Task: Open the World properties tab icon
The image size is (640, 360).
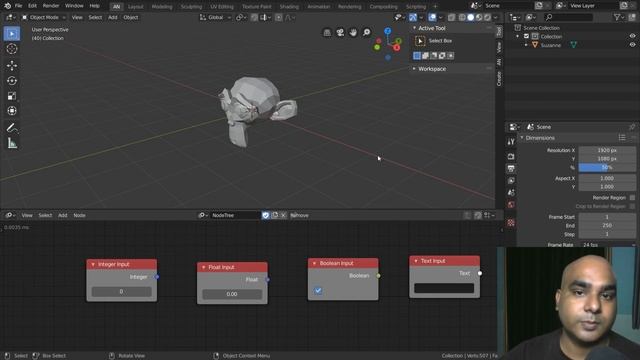Action: pyautogui.click(x=511, y=204)
